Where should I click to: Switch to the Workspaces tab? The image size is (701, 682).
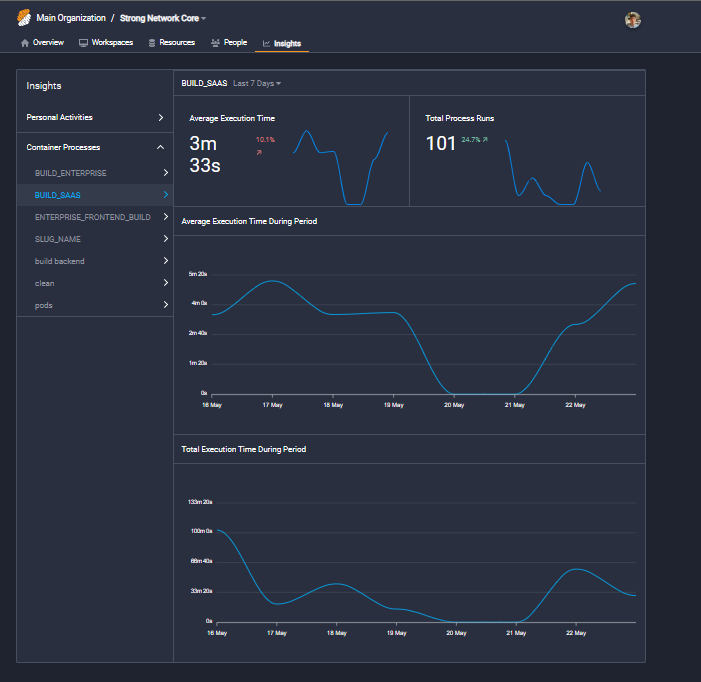pyautogui.click(x=112, y=43)
